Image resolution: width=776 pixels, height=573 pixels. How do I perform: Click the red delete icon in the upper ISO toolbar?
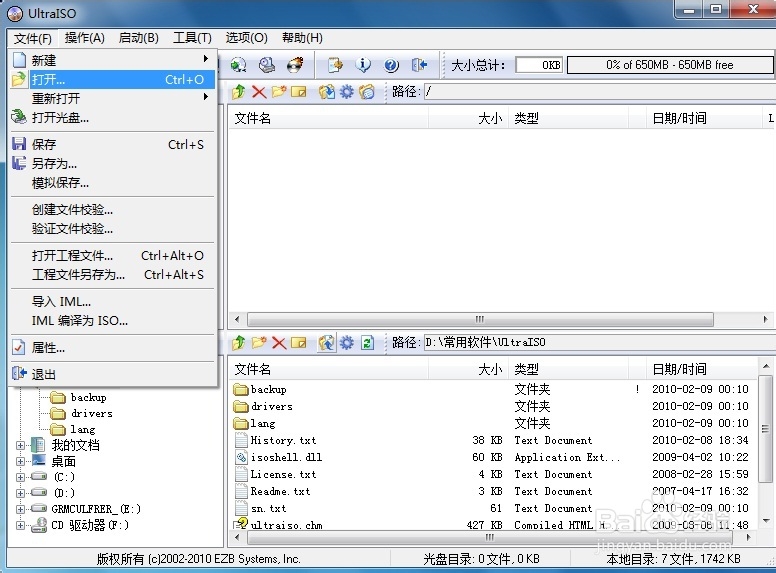[x=259, y=92]
